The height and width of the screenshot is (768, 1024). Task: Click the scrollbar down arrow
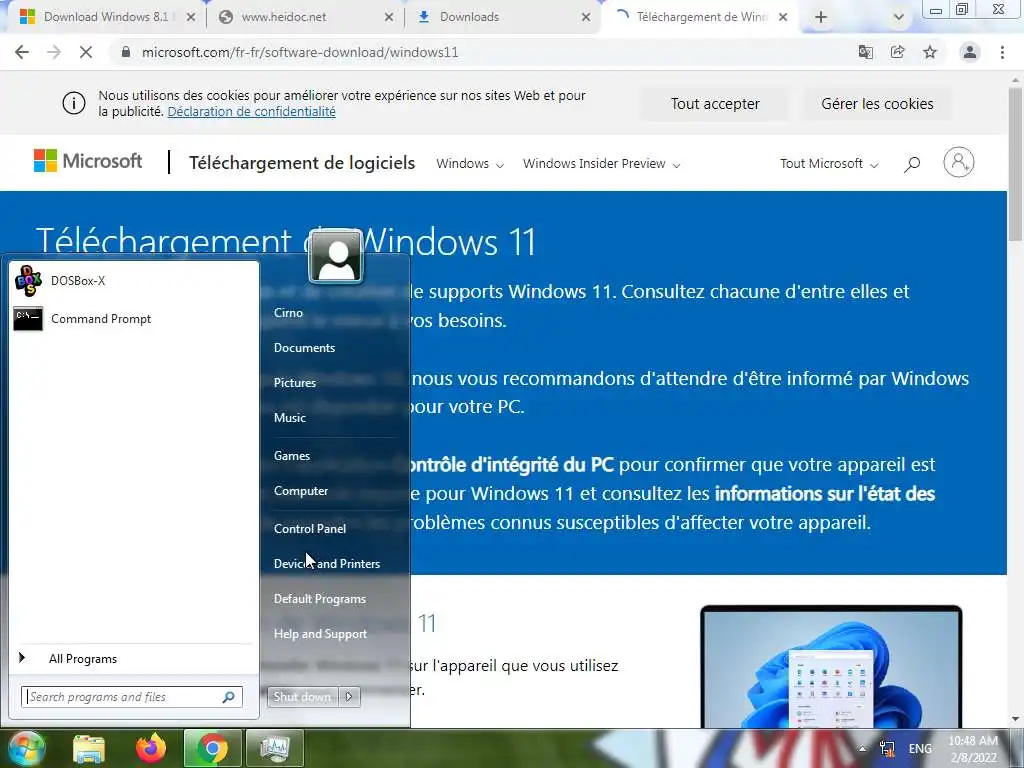click(x=1016, y=720)
